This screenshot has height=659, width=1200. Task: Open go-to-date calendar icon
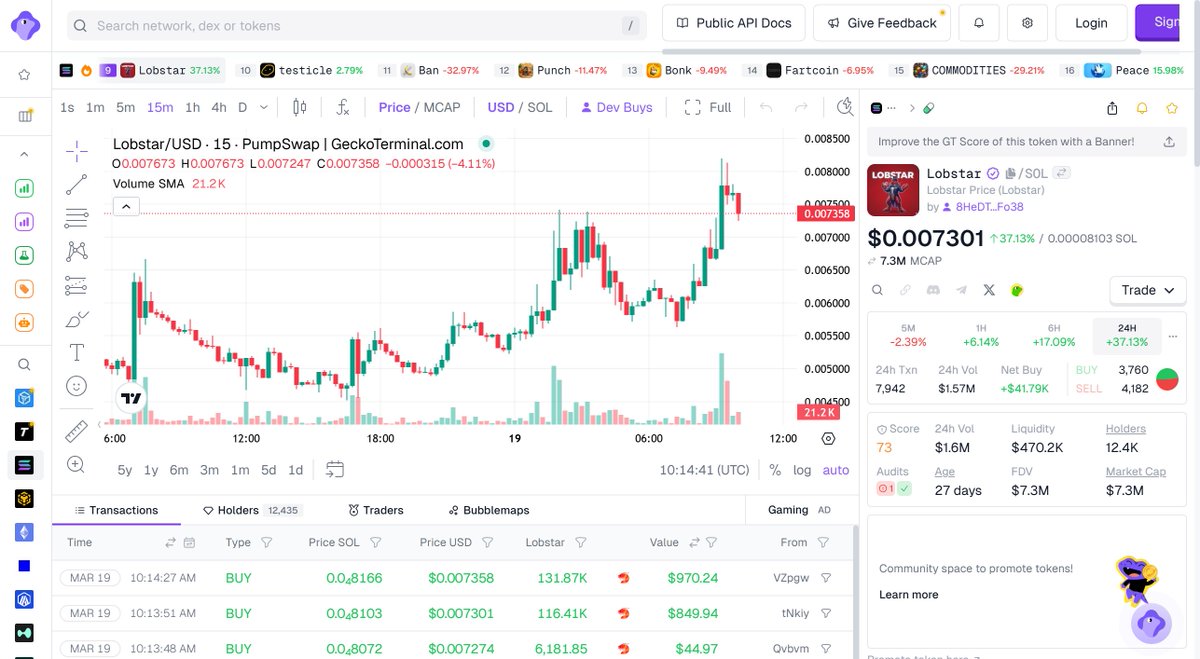click(x=335, y=470)
